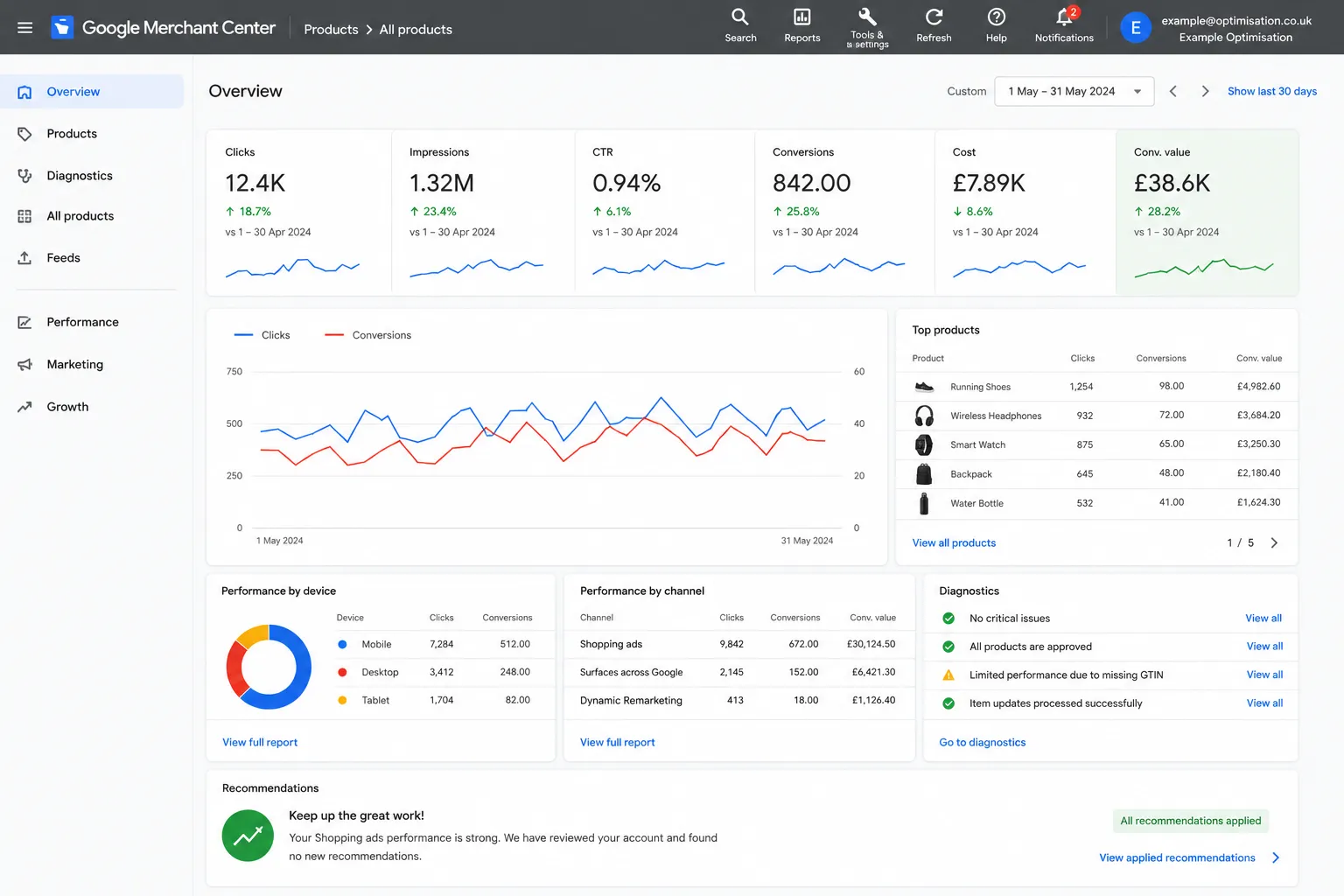Click the device donut chart

[269, 667]
